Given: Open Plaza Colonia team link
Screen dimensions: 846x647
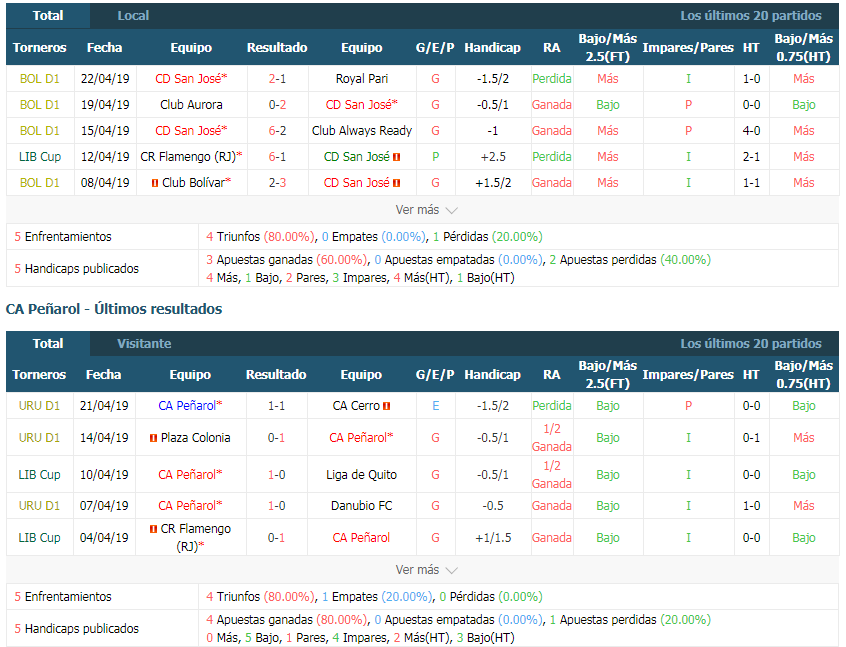Looking at the screenshot, I should tap(195, 438).
